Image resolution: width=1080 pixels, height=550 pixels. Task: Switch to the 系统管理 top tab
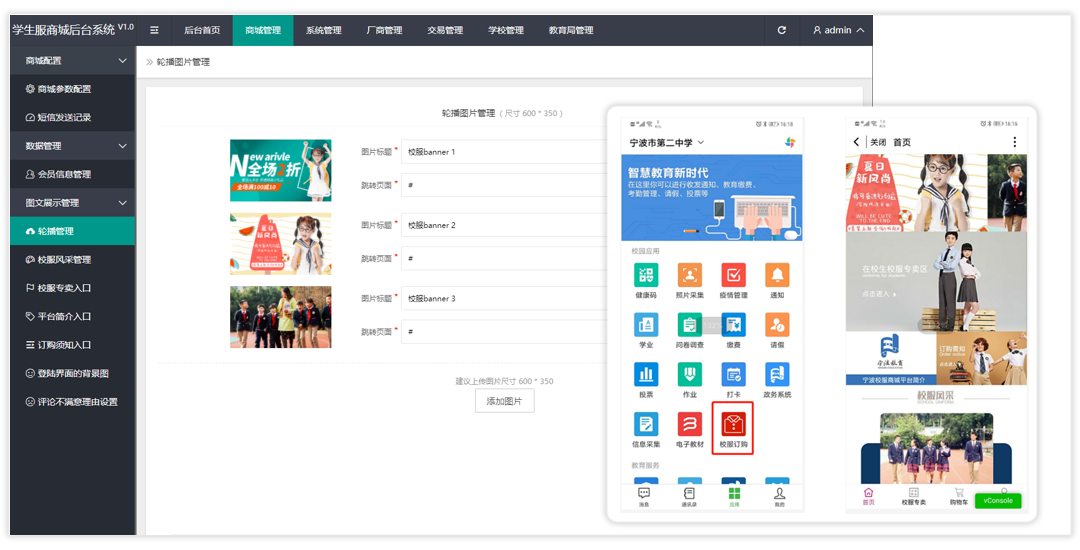point(323,30)
